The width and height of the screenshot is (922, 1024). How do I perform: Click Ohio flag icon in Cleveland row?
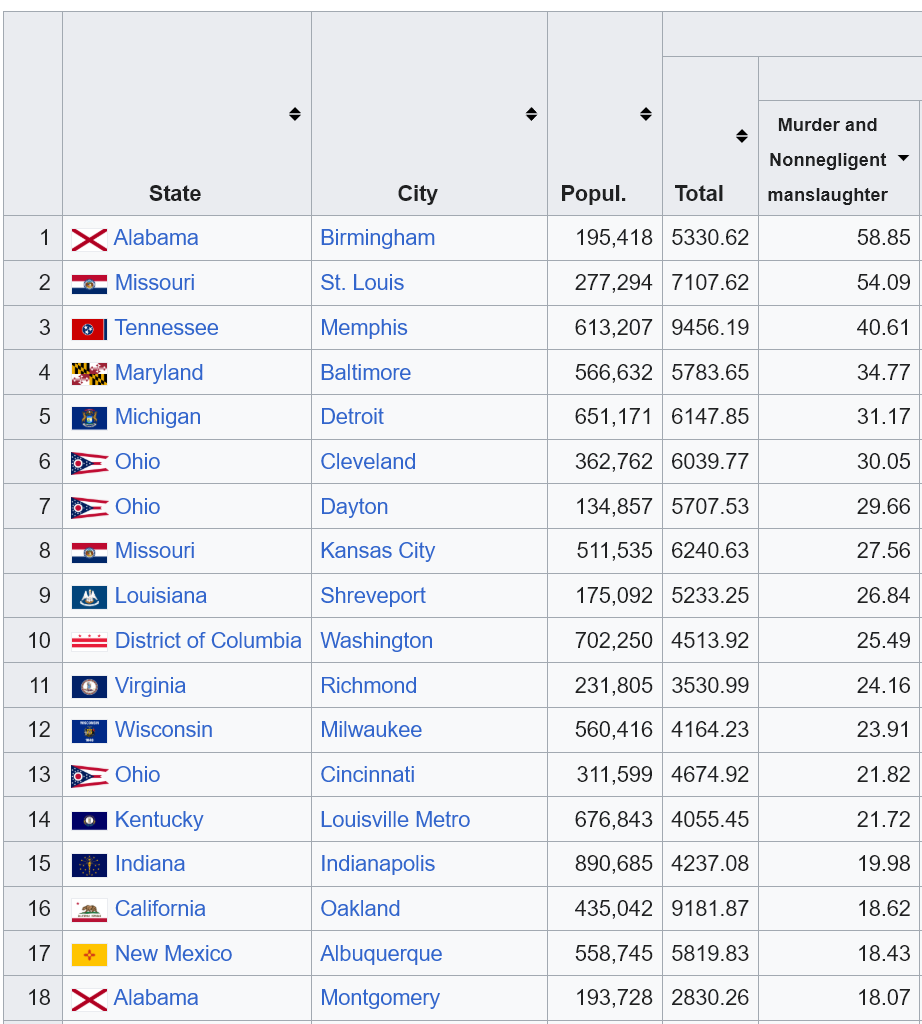tap(89, 463)
